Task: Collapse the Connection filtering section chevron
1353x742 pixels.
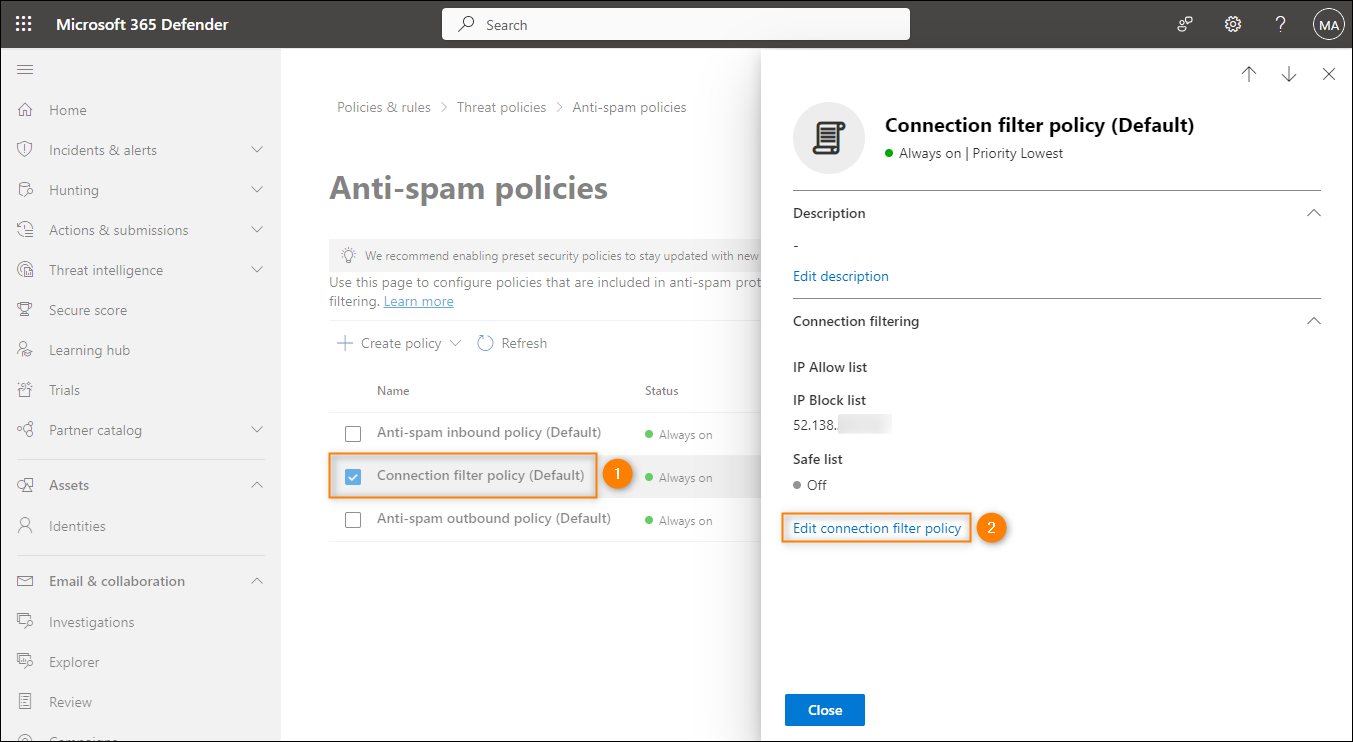Action: click(1314, 321)
